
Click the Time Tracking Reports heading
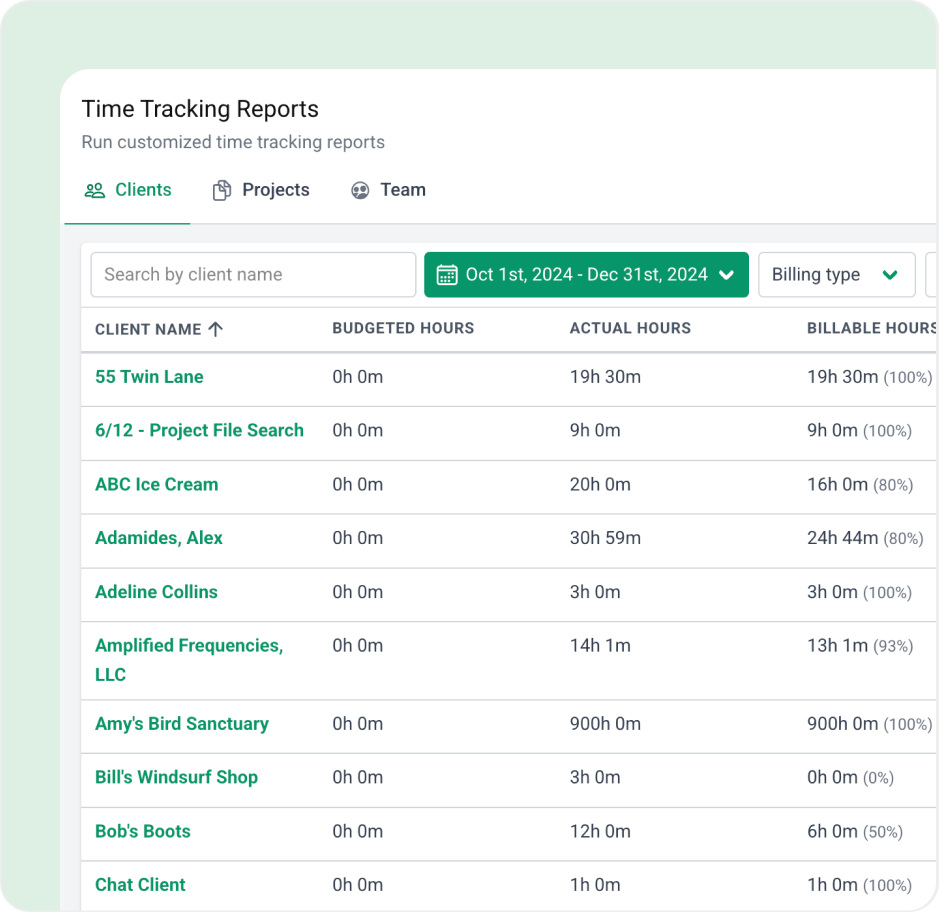tap(200, 109)
